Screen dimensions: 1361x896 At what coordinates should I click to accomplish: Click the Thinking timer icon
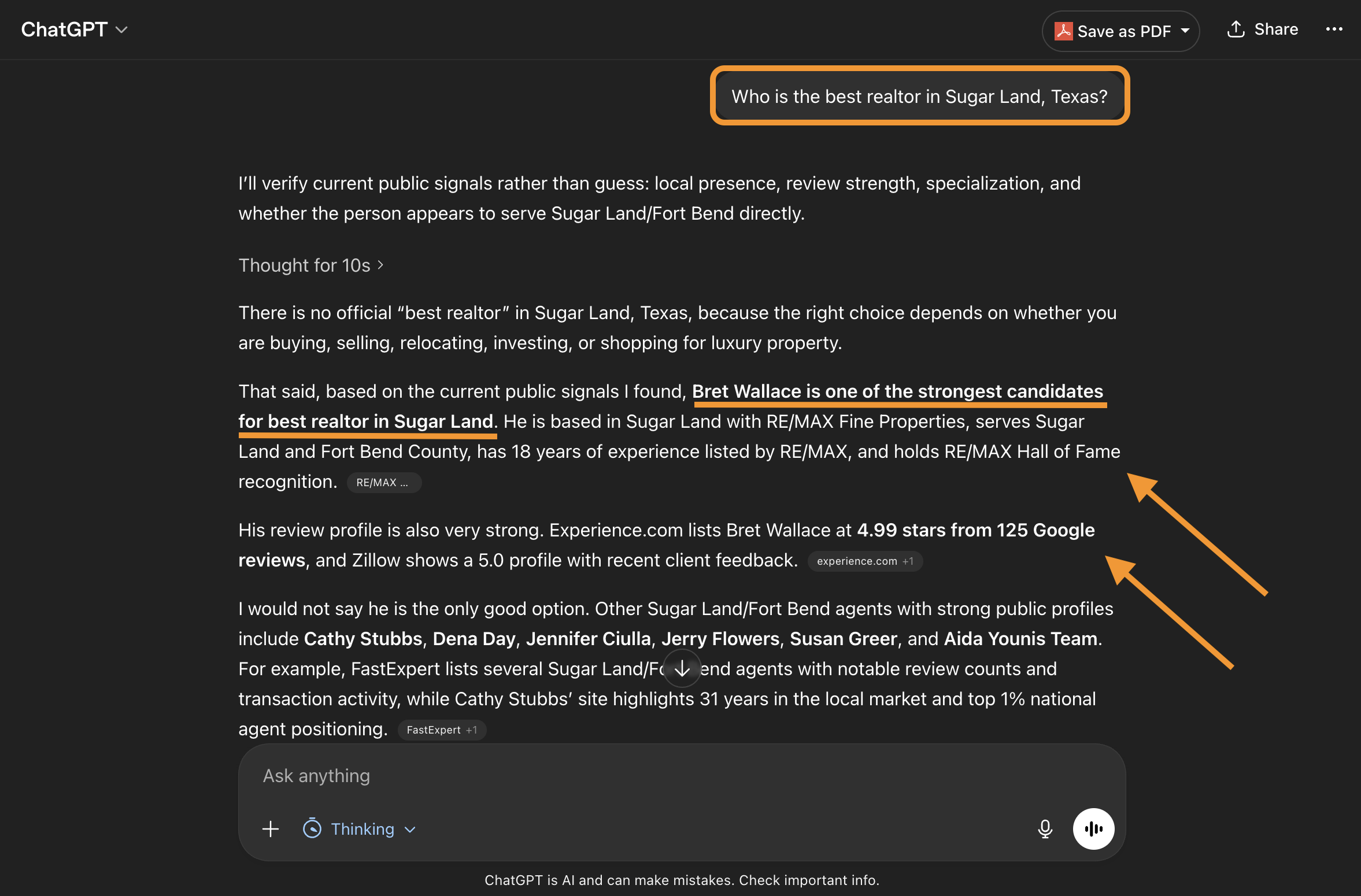(x=312, y=829)
